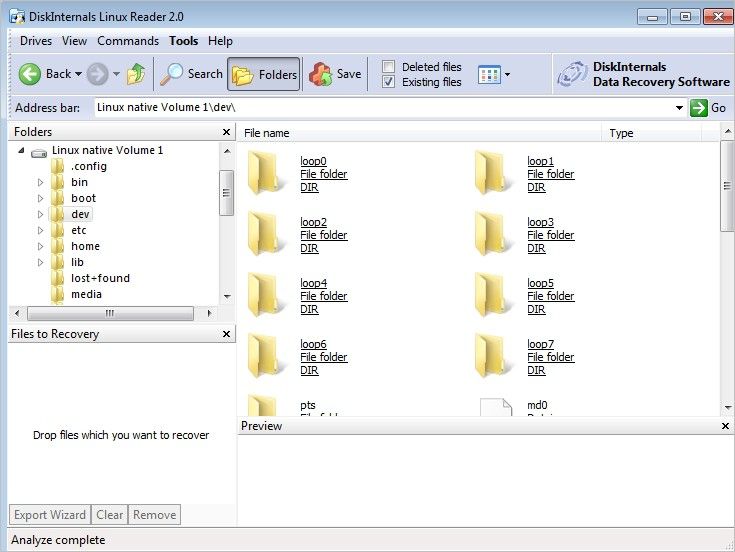The height and width of the screenshot is (552, 735).
Task: Open the View menu
Action: (x=75, y=41)
